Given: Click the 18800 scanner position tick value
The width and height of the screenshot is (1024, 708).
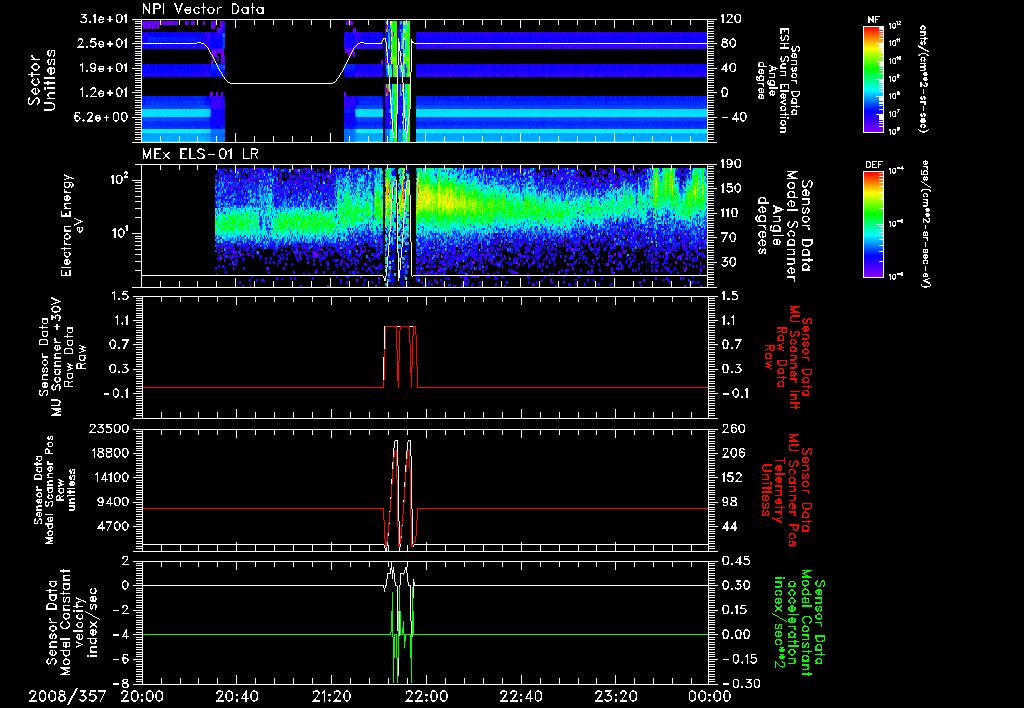Looking at the screenshot, I should click(x=109, y=453).
